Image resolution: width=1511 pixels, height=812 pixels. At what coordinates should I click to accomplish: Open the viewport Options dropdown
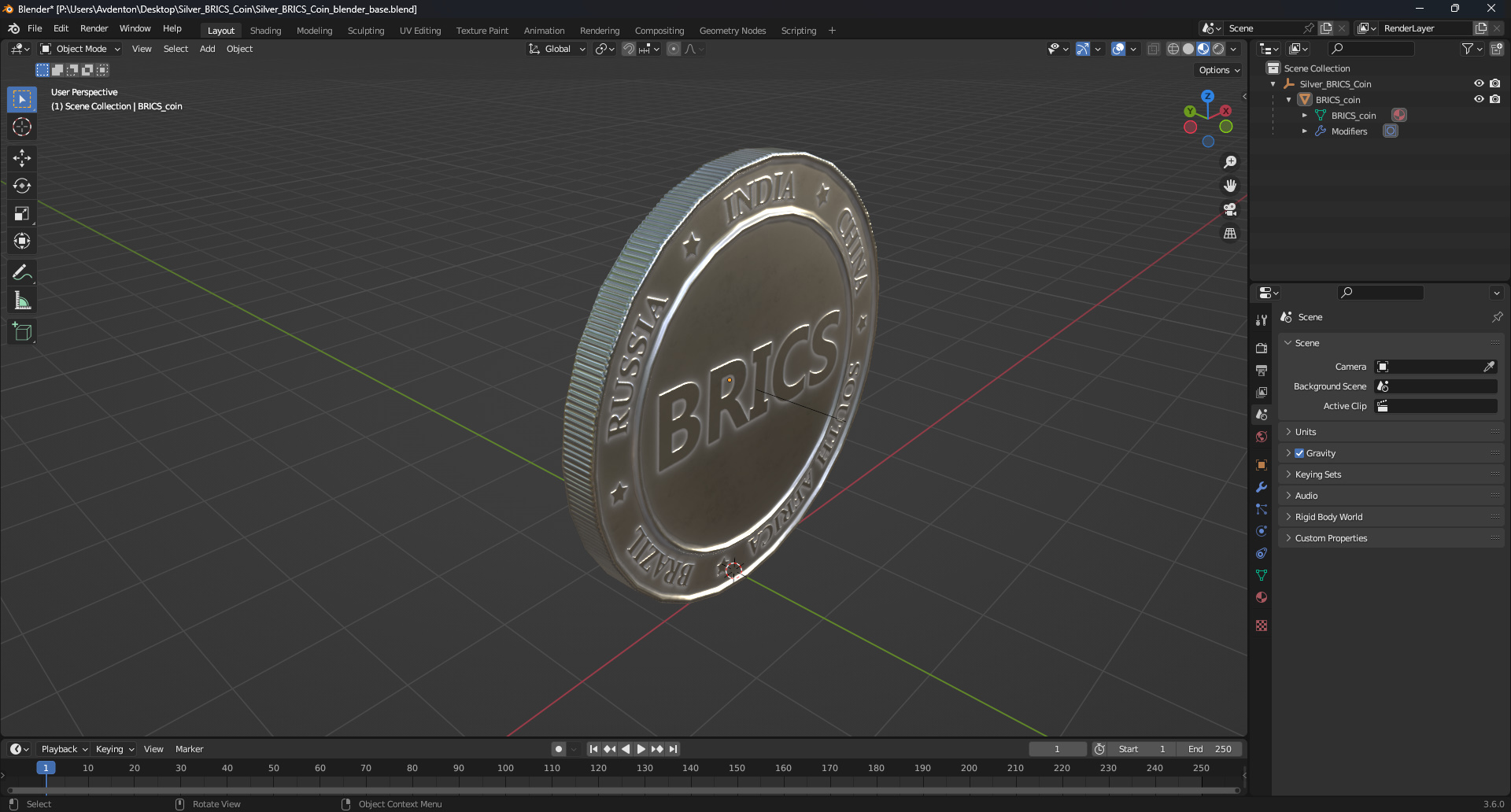point(1219,70)
